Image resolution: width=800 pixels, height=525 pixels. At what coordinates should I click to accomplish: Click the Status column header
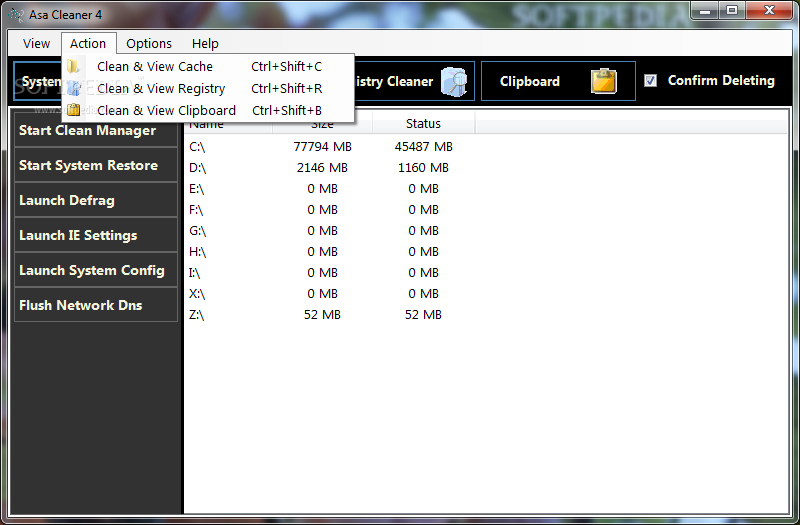point(423,124)
